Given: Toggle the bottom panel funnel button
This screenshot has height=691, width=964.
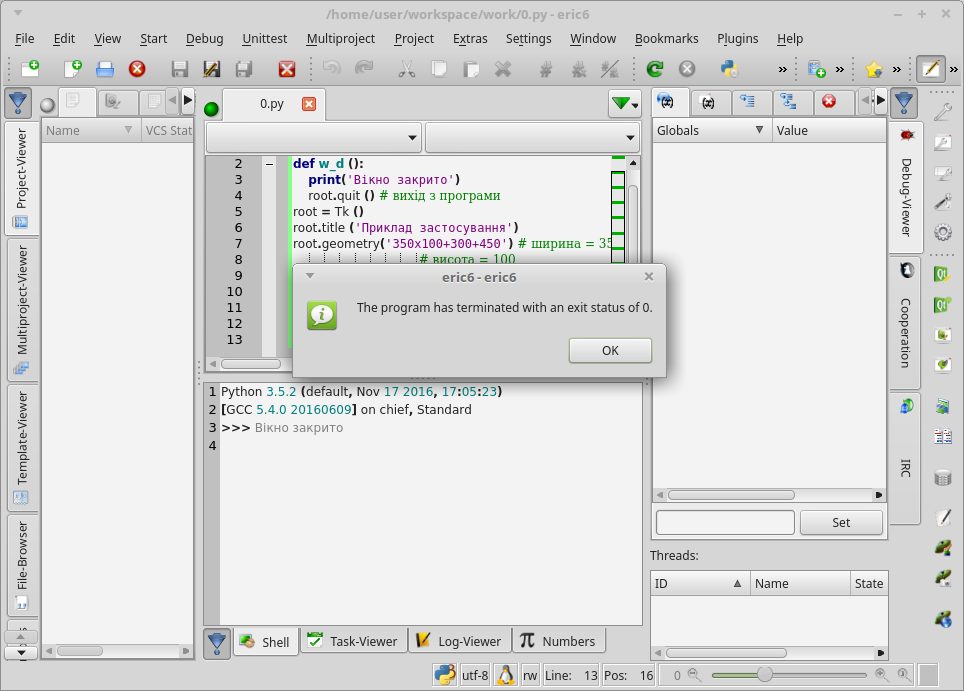Looking at the screenshot, I should 217,642.
